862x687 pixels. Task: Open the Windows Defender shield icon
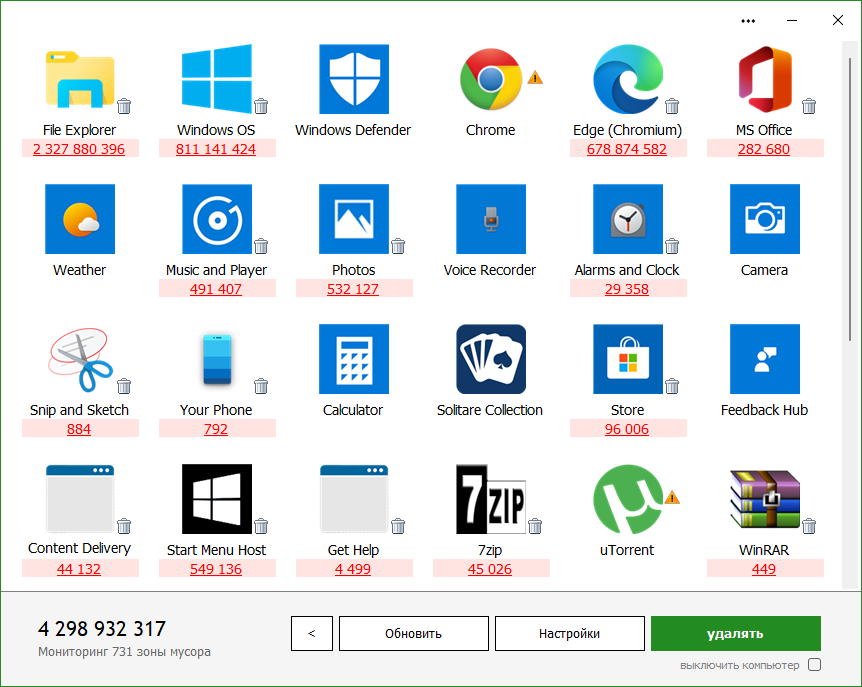point(354,79)
